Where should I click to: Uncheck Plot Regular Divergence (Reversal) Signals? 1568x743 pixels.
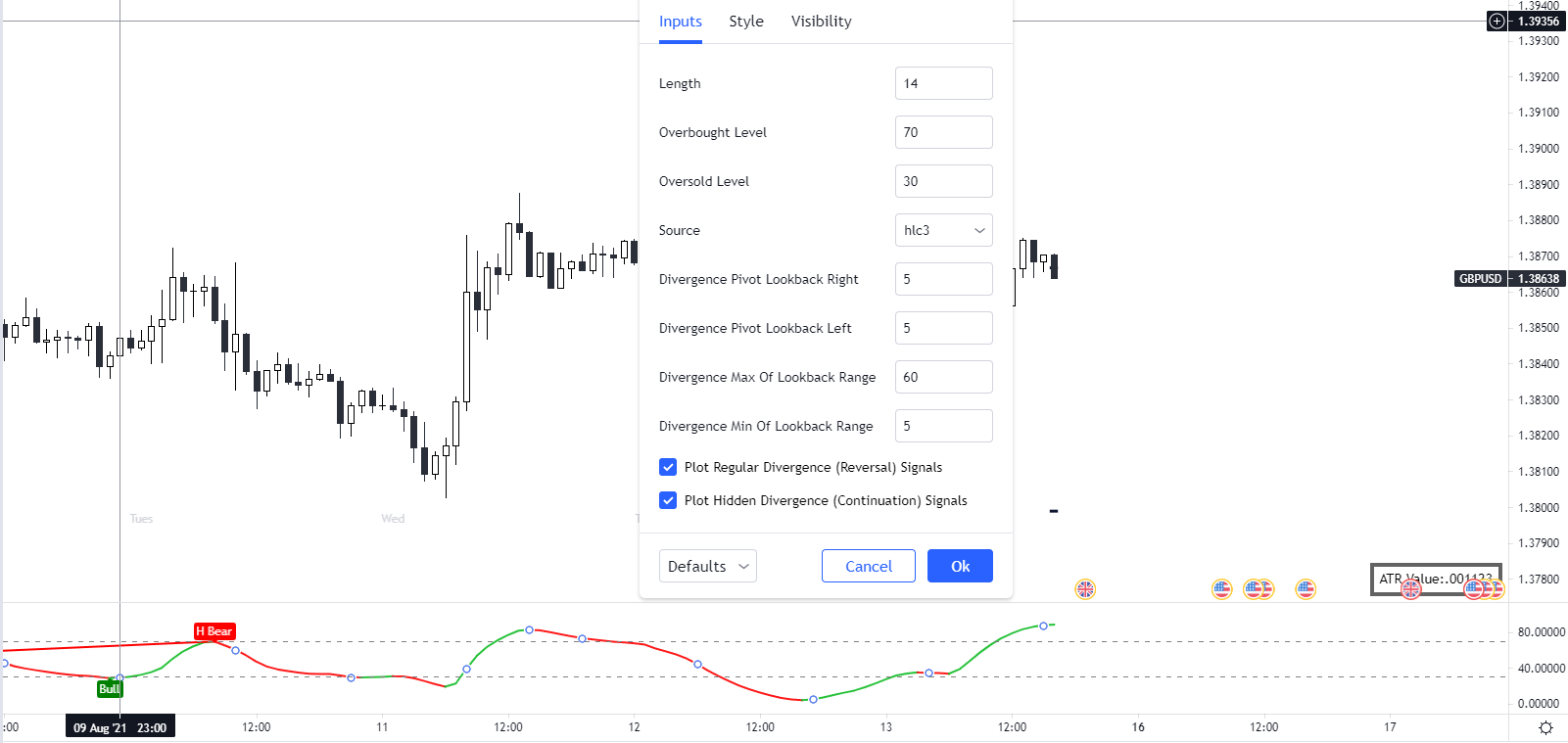tap(668, 467)
